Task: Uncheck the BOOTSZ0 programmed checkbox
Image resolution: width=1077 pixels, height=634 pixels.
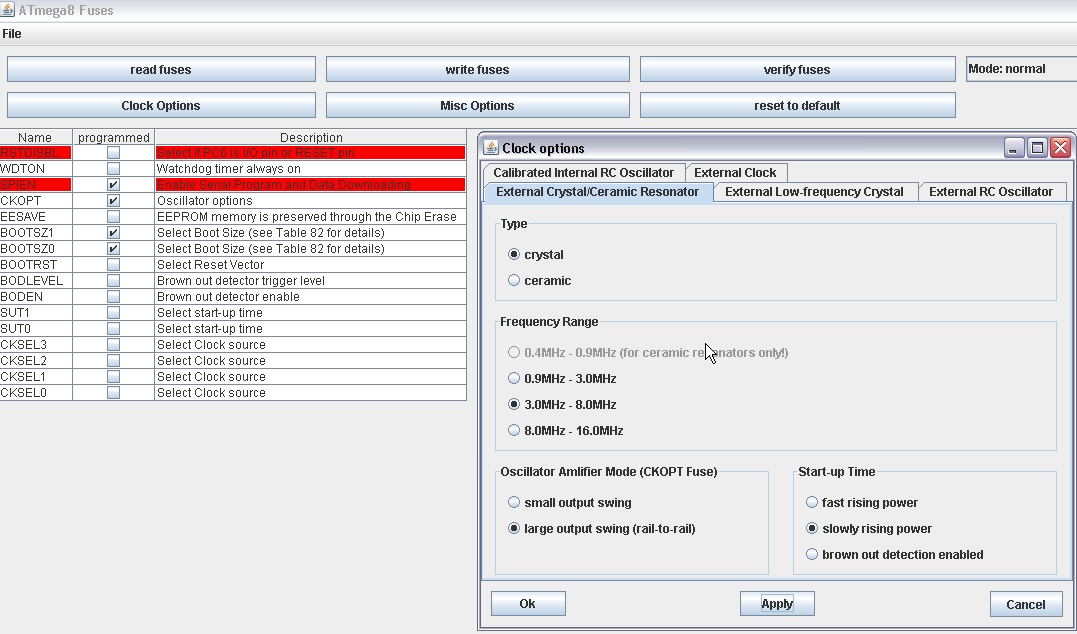Action: [x=113, y=249]
